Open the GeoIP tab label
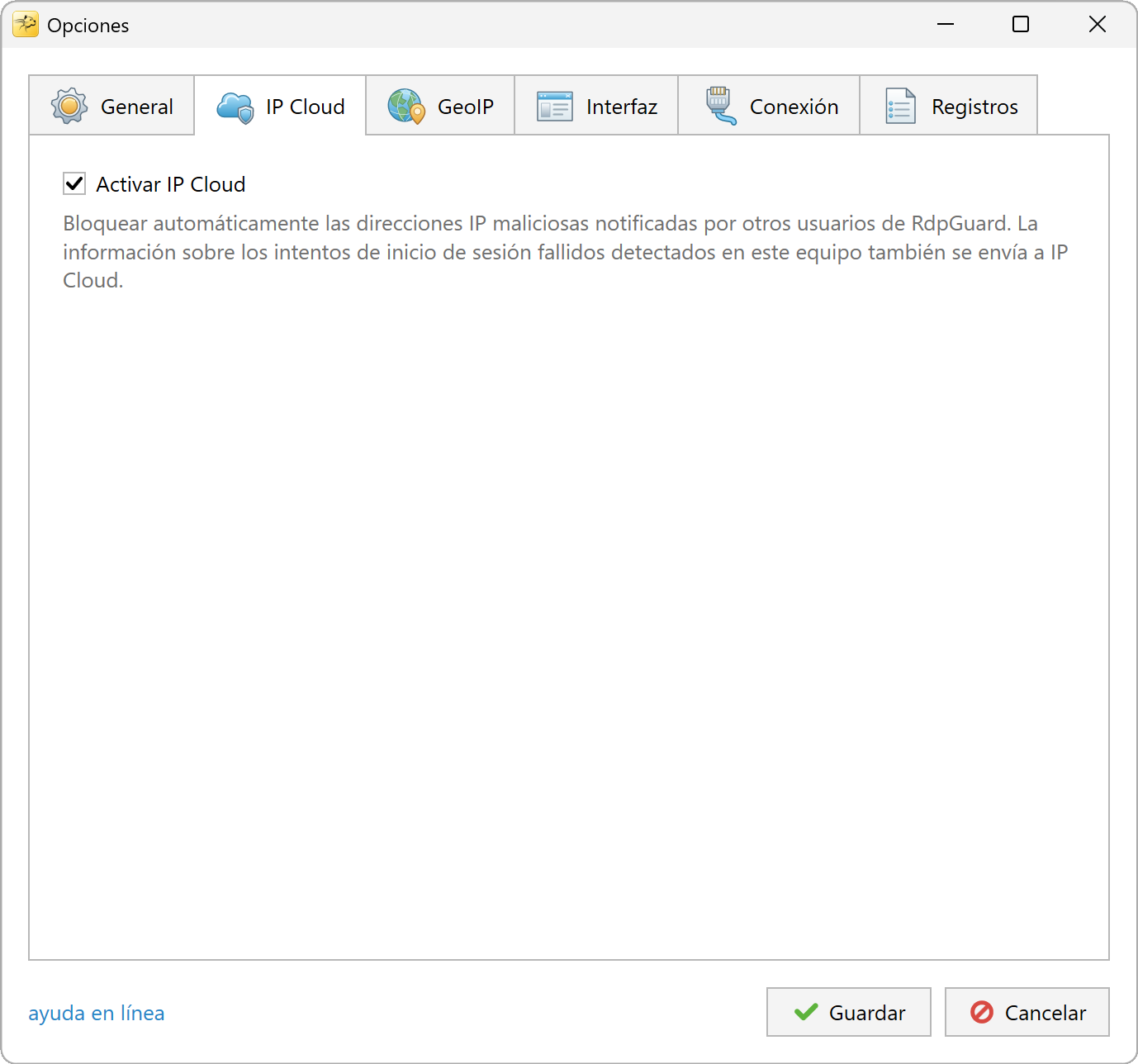Viewport: 1138px width, 1064px height. (466, 107)
